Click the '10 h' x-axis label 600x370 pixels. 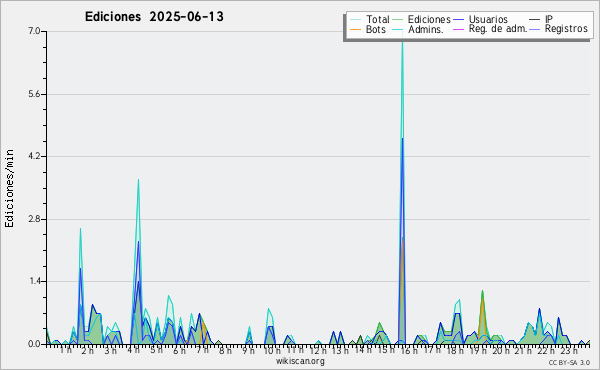272,350
